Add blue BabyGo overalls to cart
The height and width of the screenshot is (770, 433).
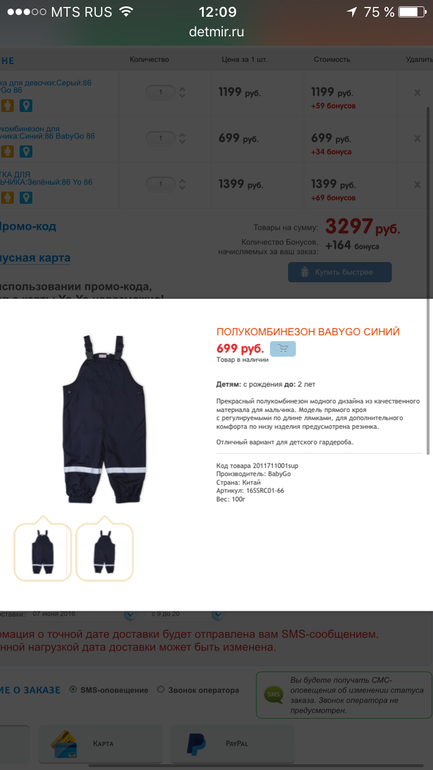point(283,349)
